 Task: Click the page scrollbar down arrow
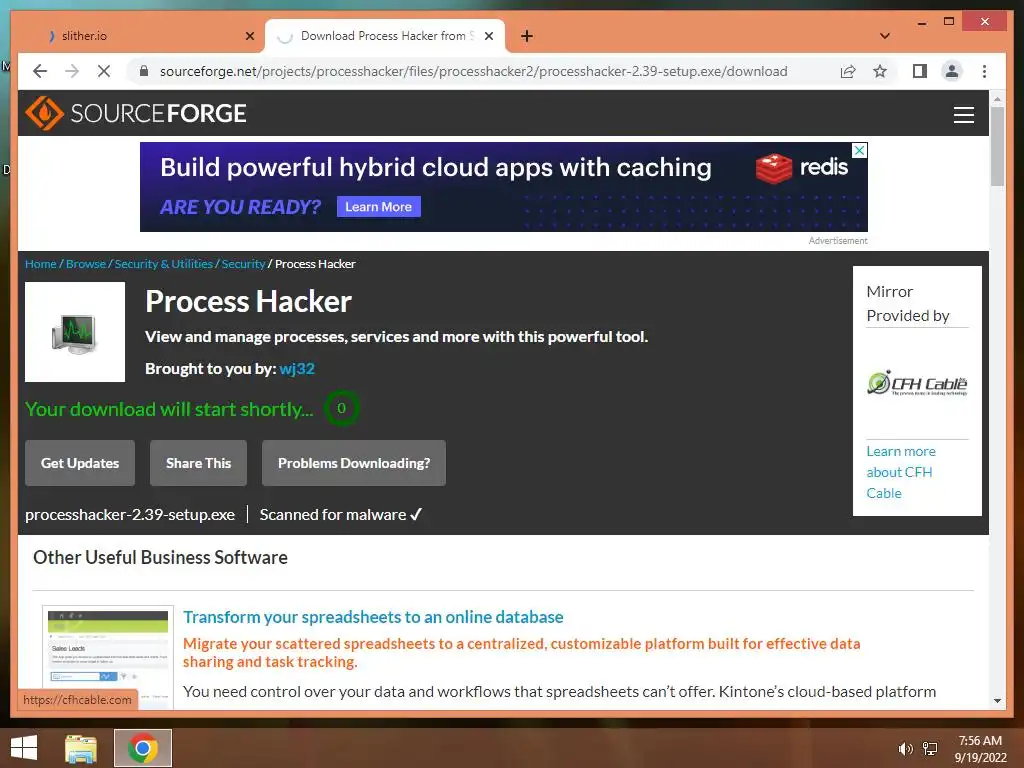coord(997,701)
